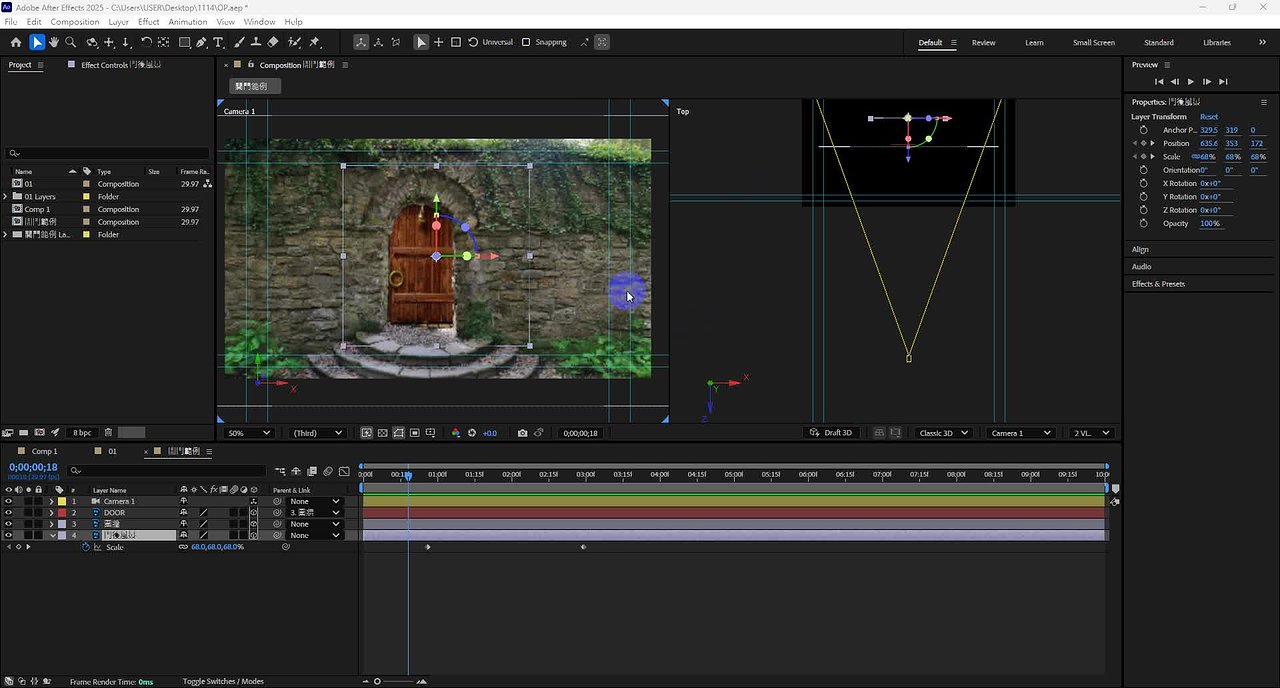Image resolution: width=1280 pixels, height=688 pixels.
Task: Select the Rotation tool in the toolbar
Action: [146, 42]
